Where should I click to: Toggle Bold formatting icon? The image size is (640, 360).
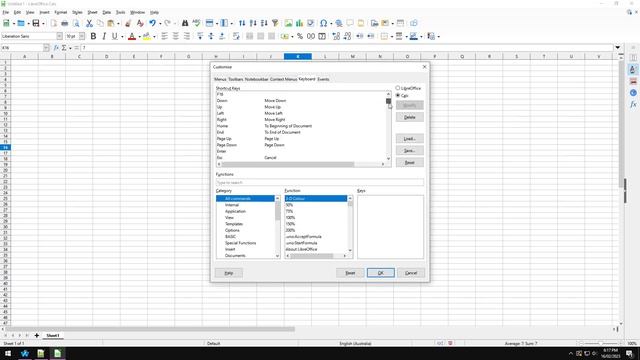[x=93, y=36]
